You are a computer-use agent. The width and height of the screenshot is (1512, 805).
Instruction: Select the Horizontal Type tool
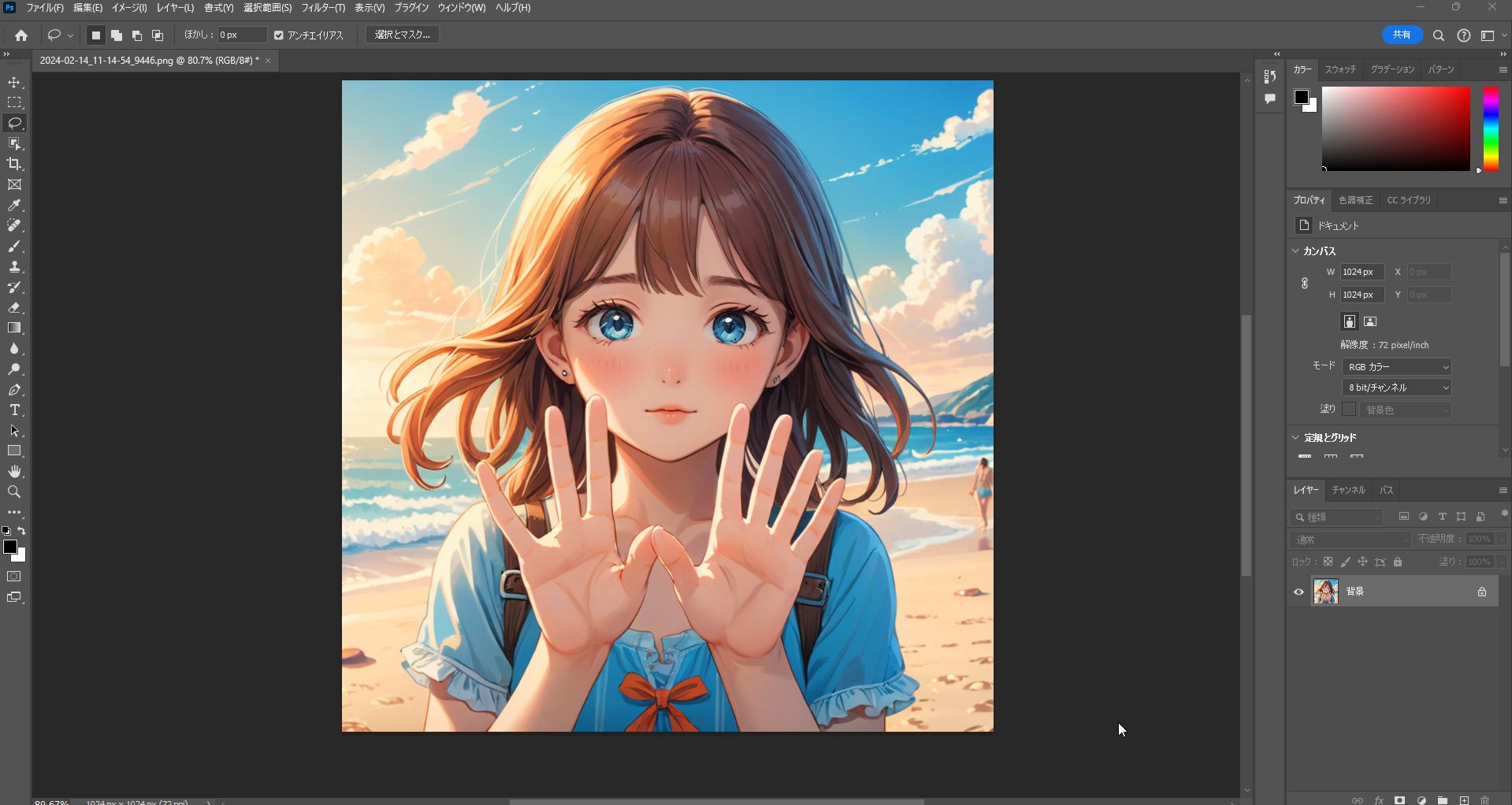(x=14, y=410)
